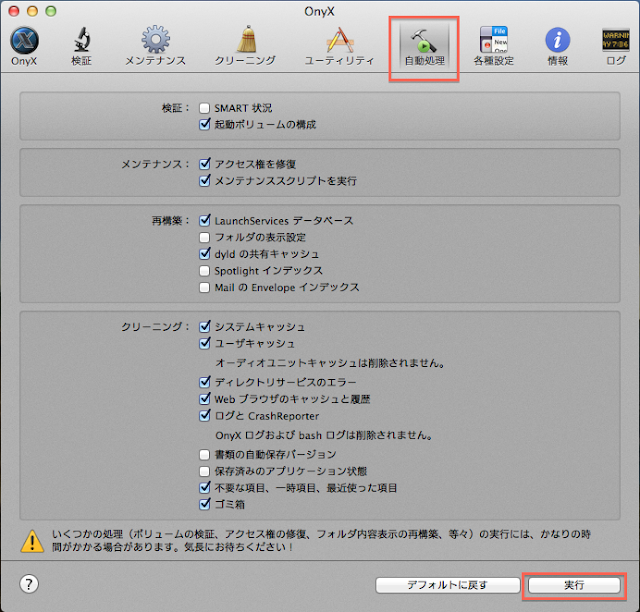
Task: Zoom the OnyX window with green button
Action: pyautogui.click(x=51, y=11)
